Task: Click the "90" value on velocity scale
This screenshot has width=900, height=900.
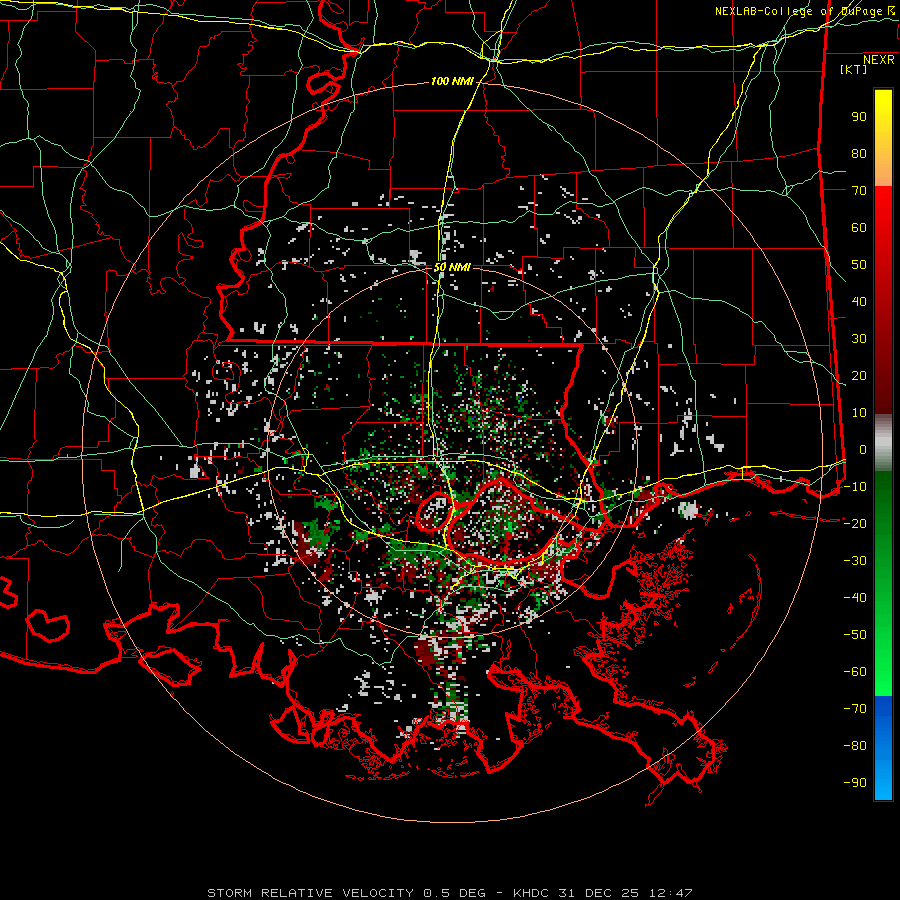Action: pos(859,117)
